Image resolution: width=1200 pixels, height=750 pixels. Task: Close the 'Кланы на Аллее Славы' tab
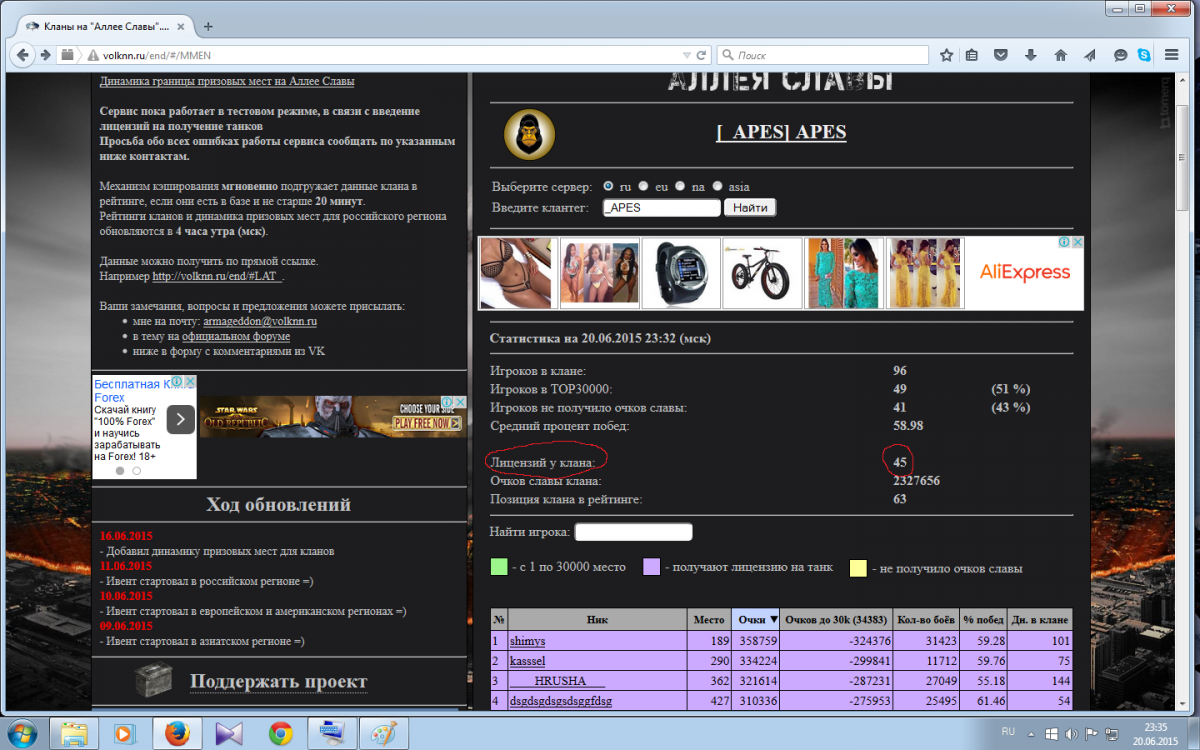pos(183,25)
